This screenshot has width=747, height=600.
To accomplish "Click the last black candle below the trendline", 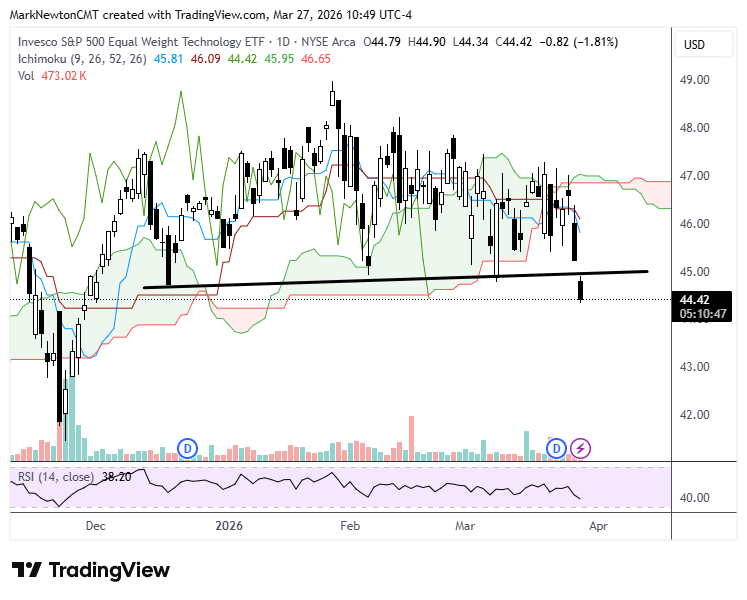I will (582, 290).
